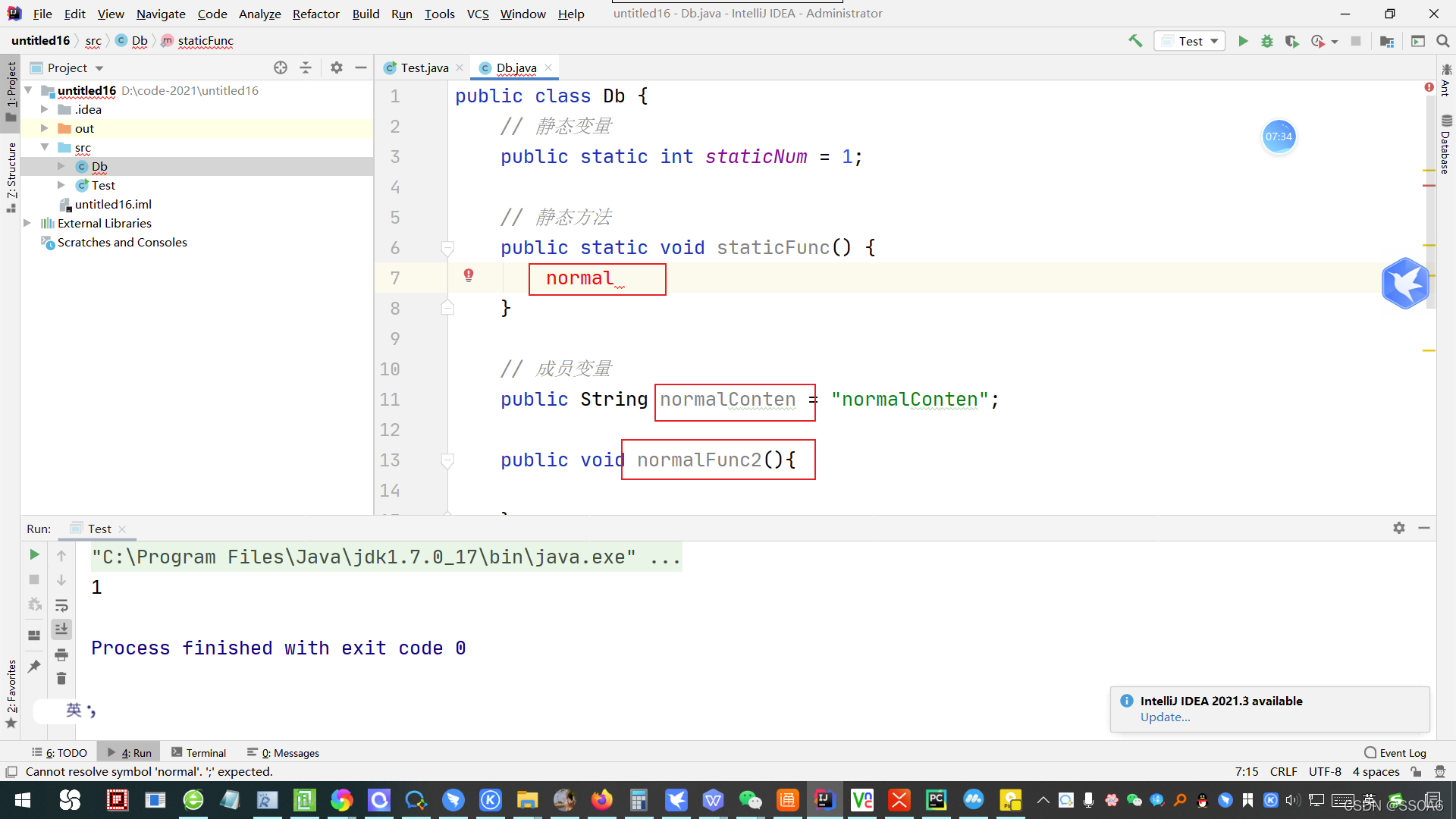Open Firefox from the taskbar

pos(602,800)
